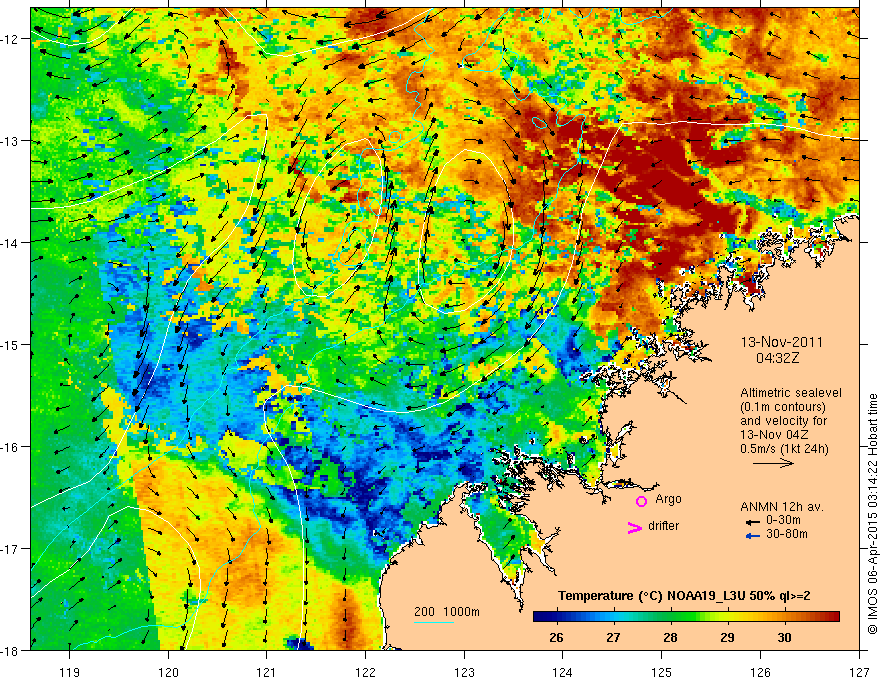Click the 'ANMN 12h av.' label
This screenshot has width=880, height=680.
tap(782, 507)
